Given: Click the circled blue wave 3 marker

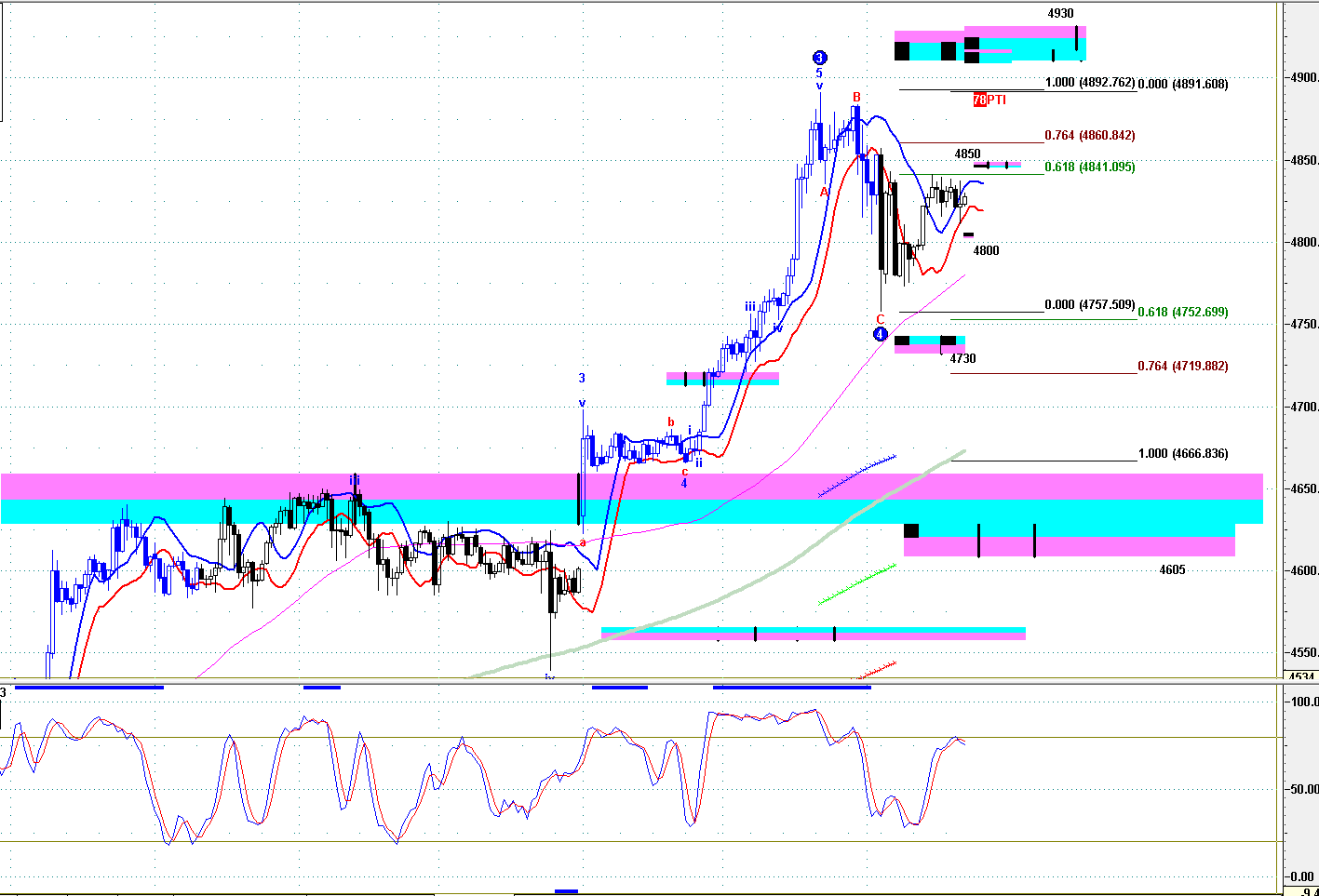Looking at the screenshot, I should click(819, 58).
